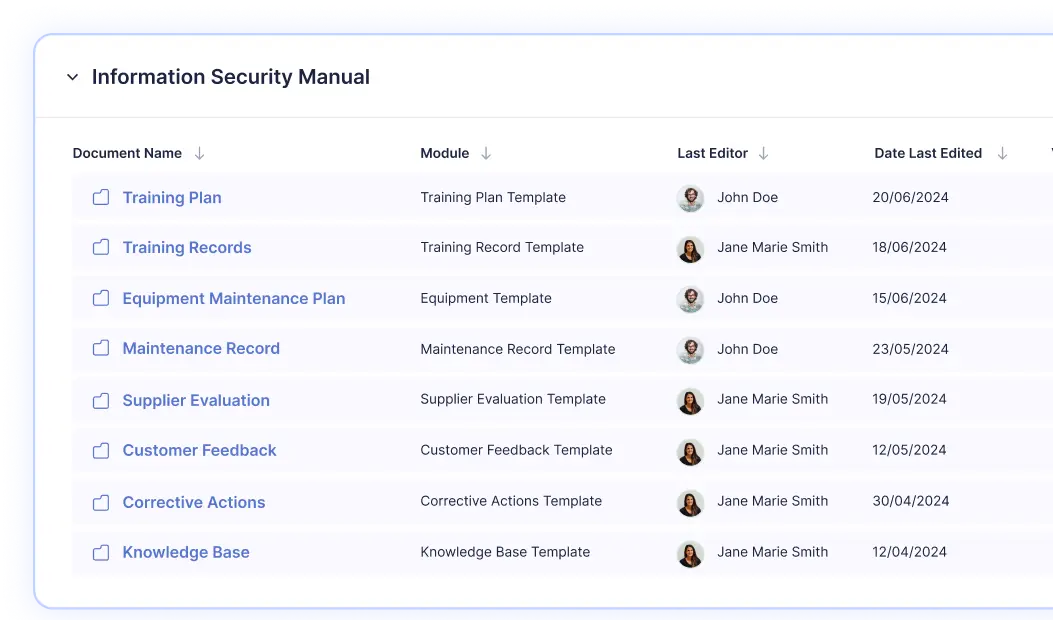Open the Training Plan document
Viewport: 1053px width, 620px height.
click(172, 197)
